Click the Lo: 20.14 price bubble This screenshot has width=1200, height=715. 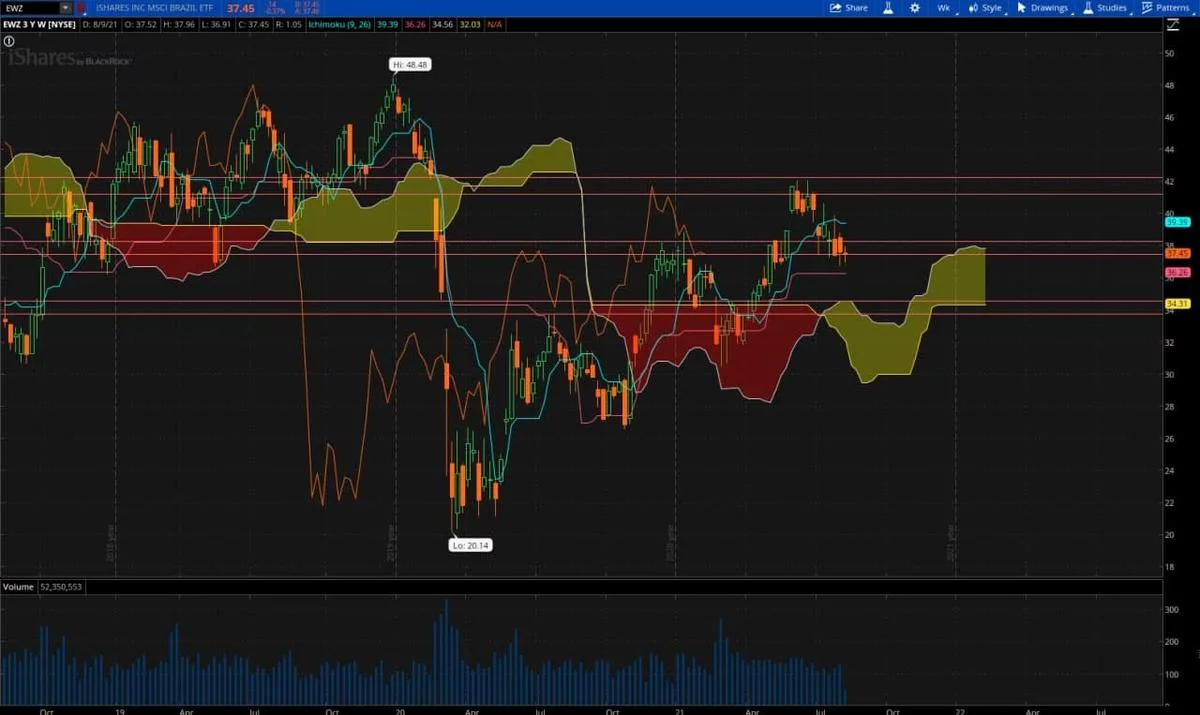[472, 545]
